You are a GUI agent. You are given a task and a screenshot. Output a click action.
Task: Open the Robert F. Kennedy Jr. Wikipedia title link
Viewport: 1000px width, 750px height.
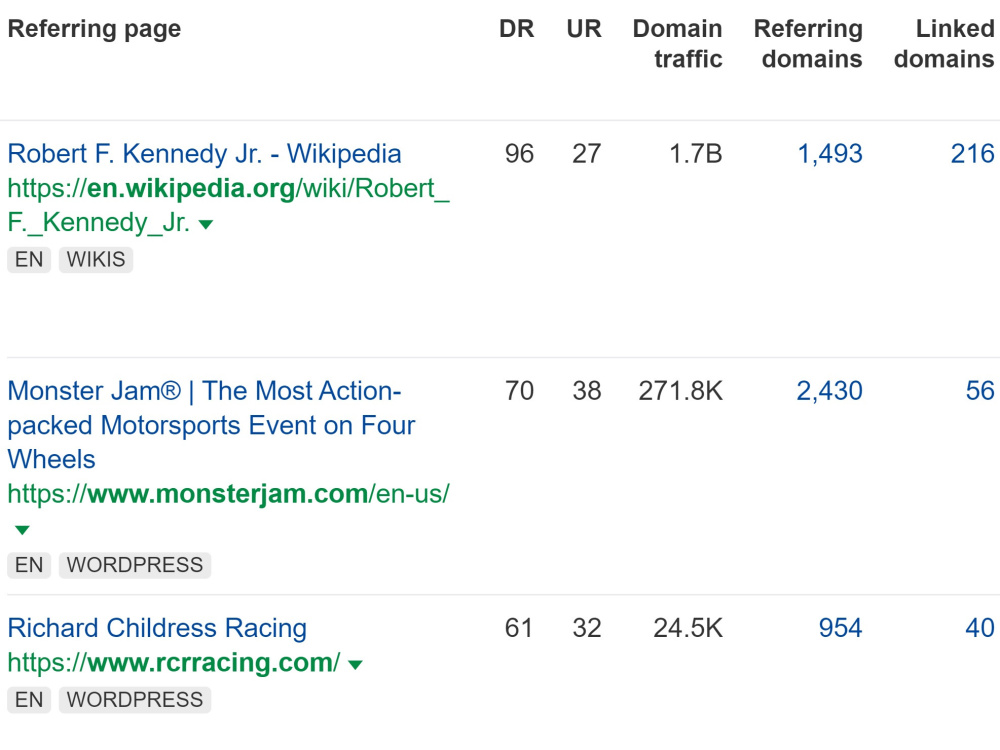click(204, 154)
